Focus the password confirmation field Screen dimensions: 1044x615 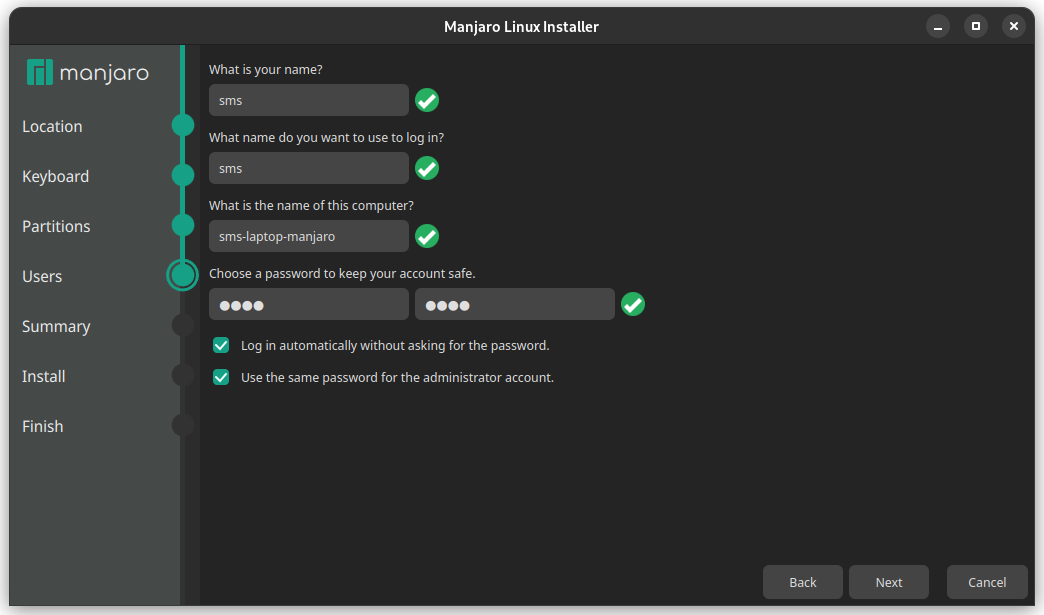click(x=515, y=305)
